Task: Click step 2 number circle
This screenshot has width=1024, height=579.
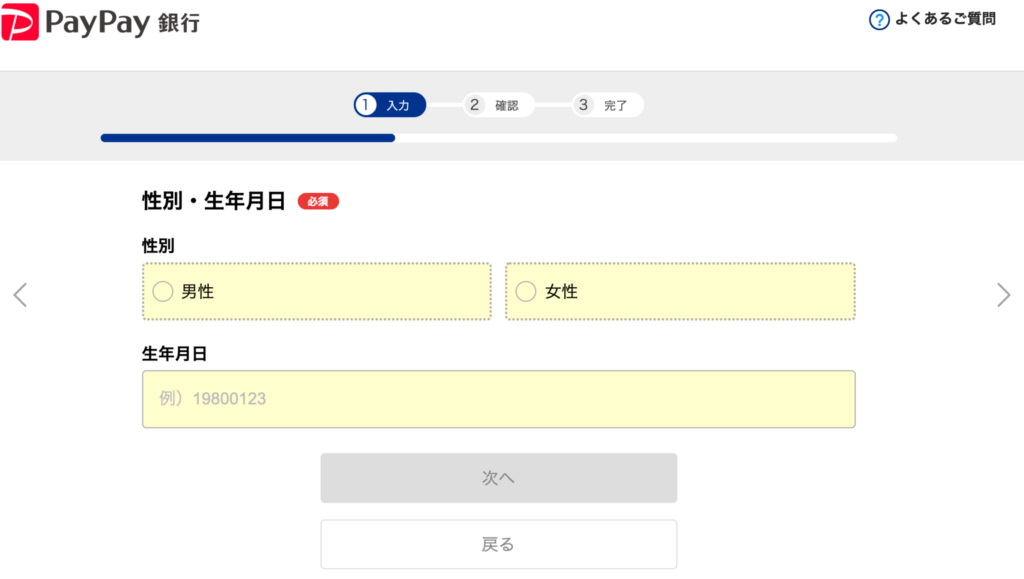Action: click(475, 105)
